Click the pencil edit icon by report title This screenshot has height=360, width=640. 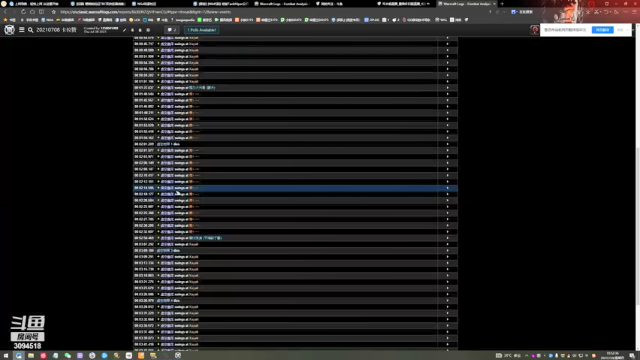124,30
